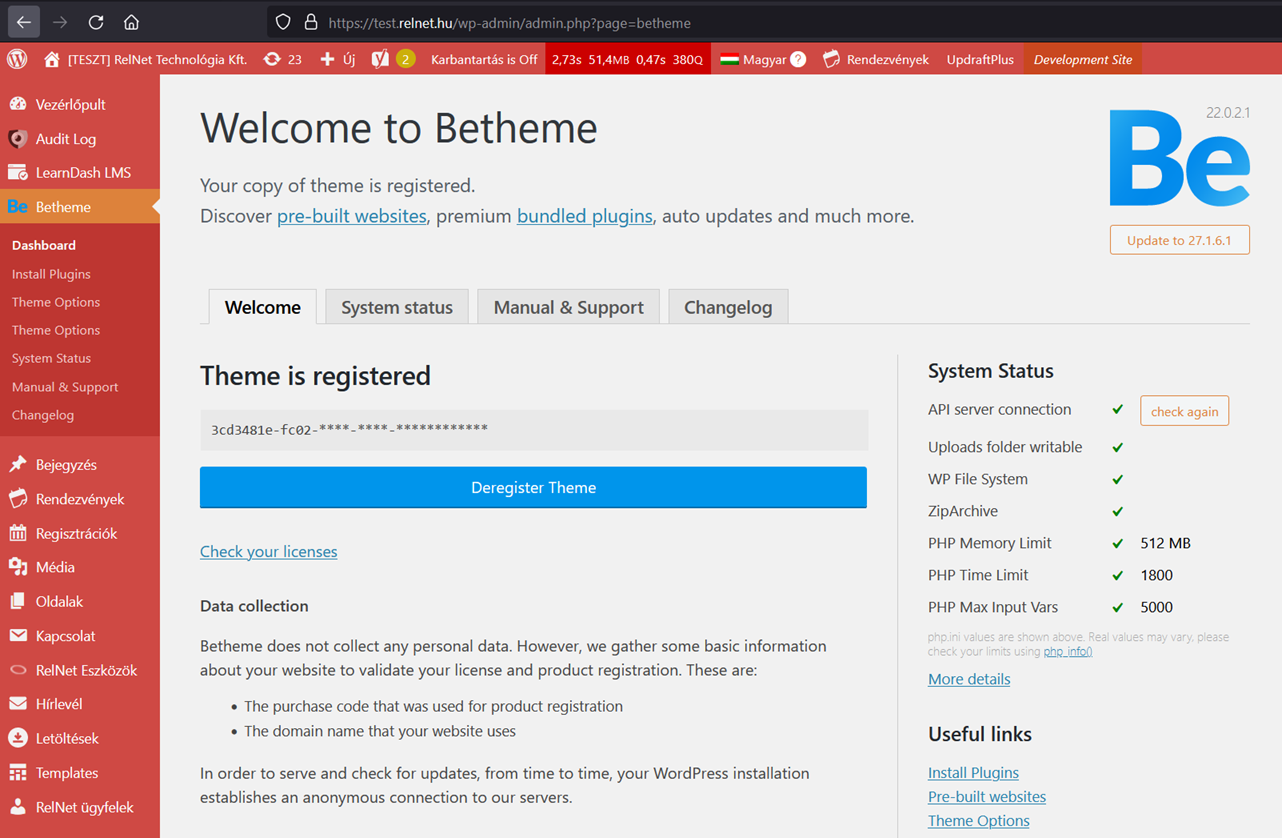The width and height of the screenshot is (1282, 838).
Task: Click the API server connection checkmark
Action: [x=1118, y=410]
